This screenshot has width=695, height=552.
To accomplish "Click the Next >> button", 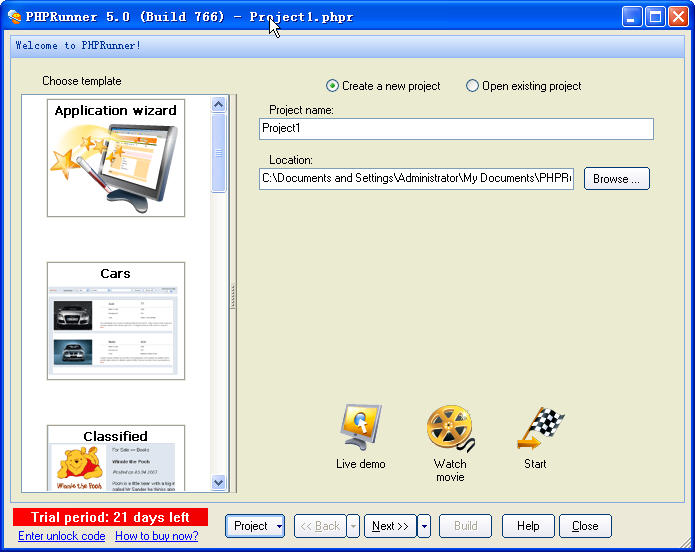I will click(x=389, y=526).
